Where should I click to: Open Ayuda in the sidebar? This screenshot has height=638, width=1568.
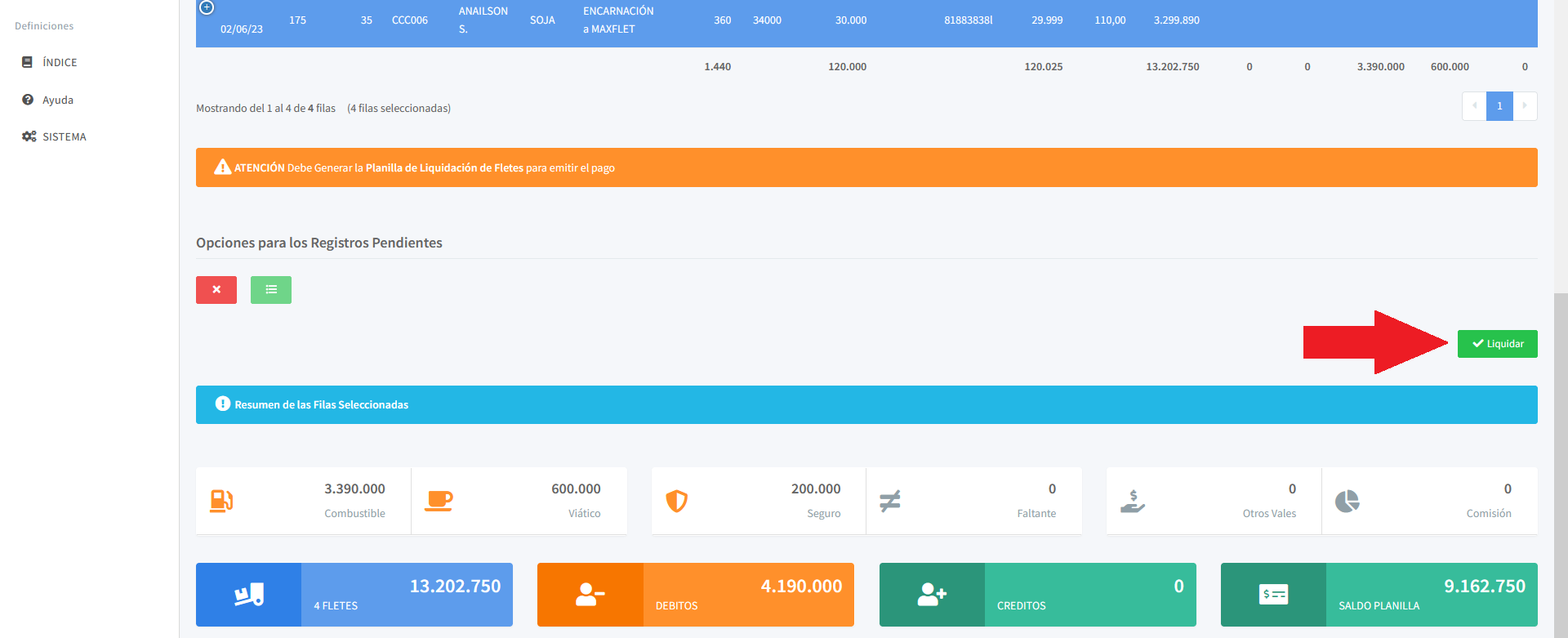(57, 100)
